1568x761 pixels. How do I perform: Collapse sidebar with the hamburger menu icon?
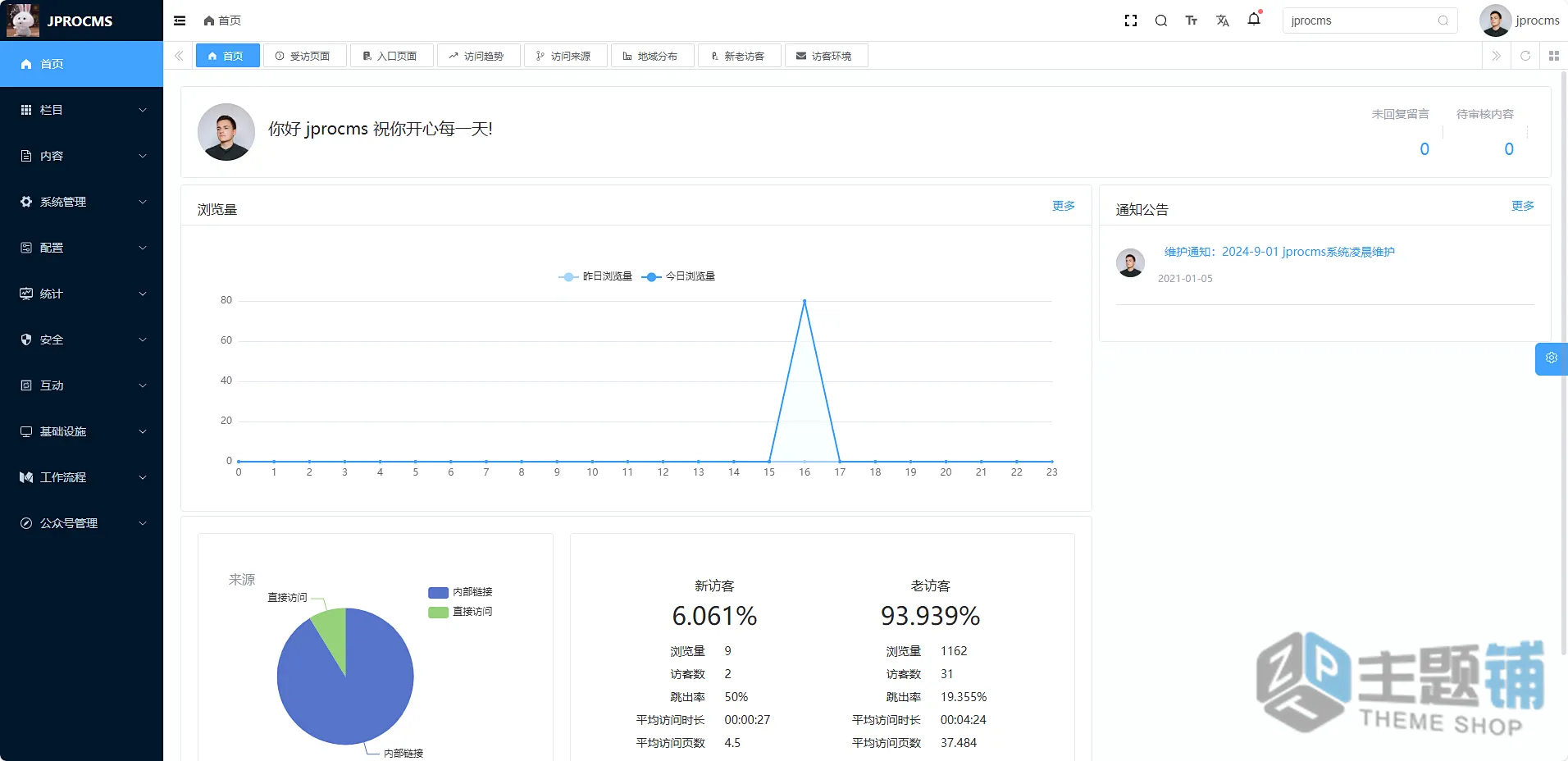(x=180, y=21)
